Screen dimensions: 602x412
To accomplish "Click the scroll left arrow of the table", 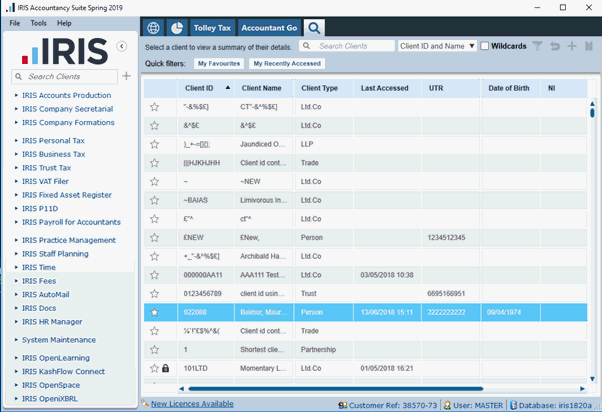I will click(x=181, y=389).
